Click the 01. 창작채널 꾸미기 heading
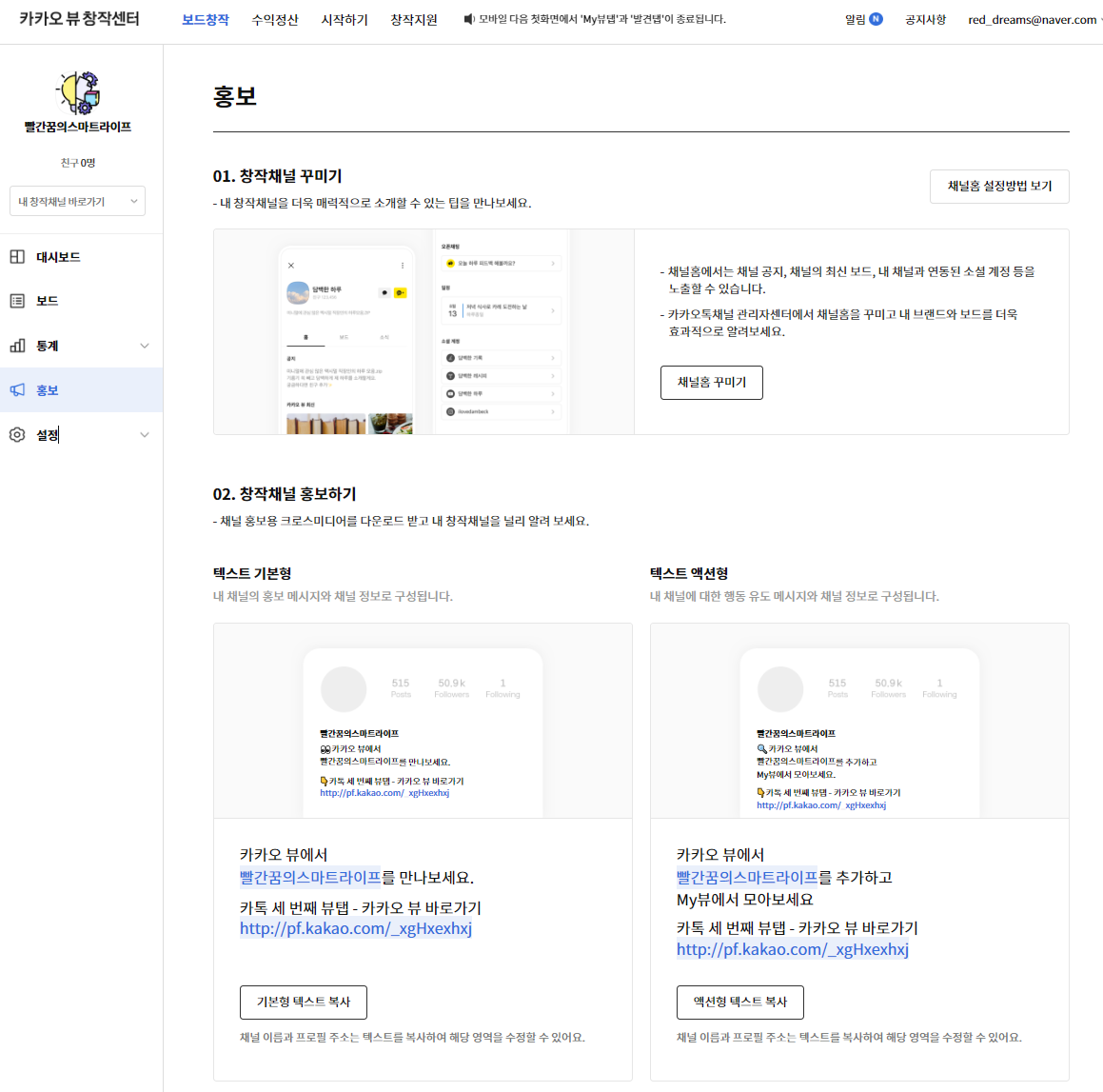This screenshot has height=1092, width=1103. (x=277, y=176)
